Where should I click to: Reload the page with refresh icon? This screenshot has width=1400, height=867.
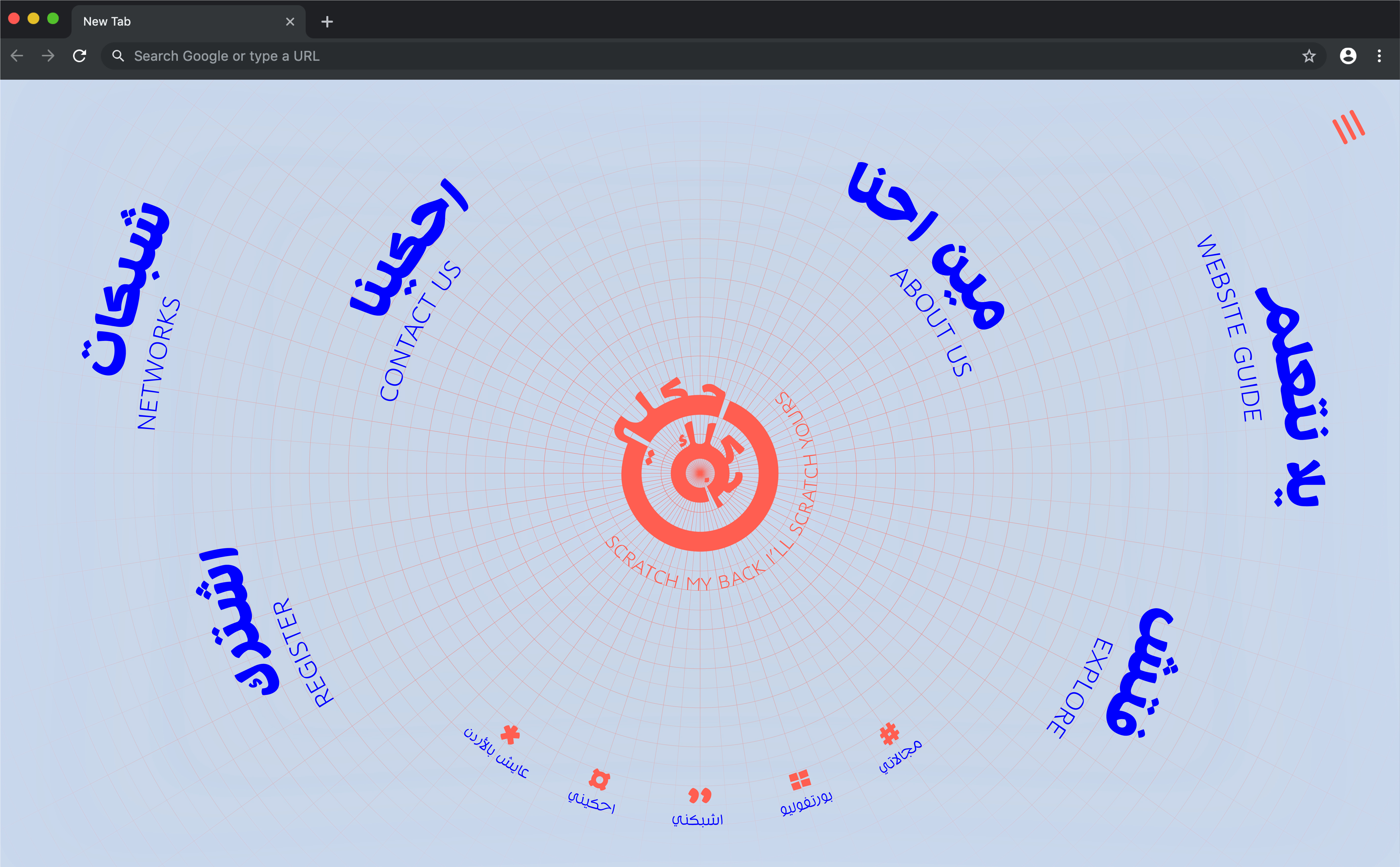point(80,56)
